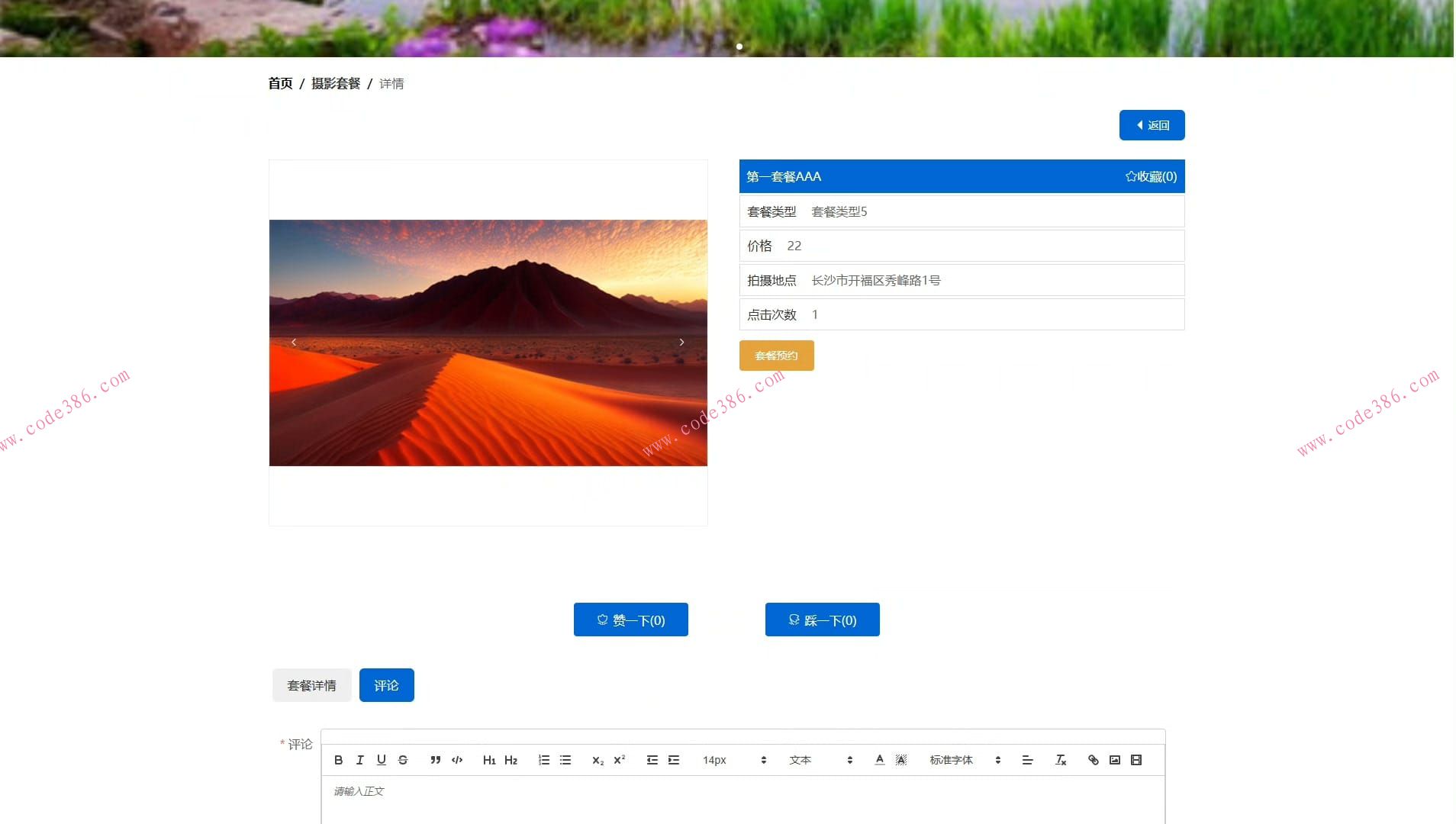Insert an ordered list in the editor
The width and height of the screenshot is (1456, 824).
click(x=543, y=759)
